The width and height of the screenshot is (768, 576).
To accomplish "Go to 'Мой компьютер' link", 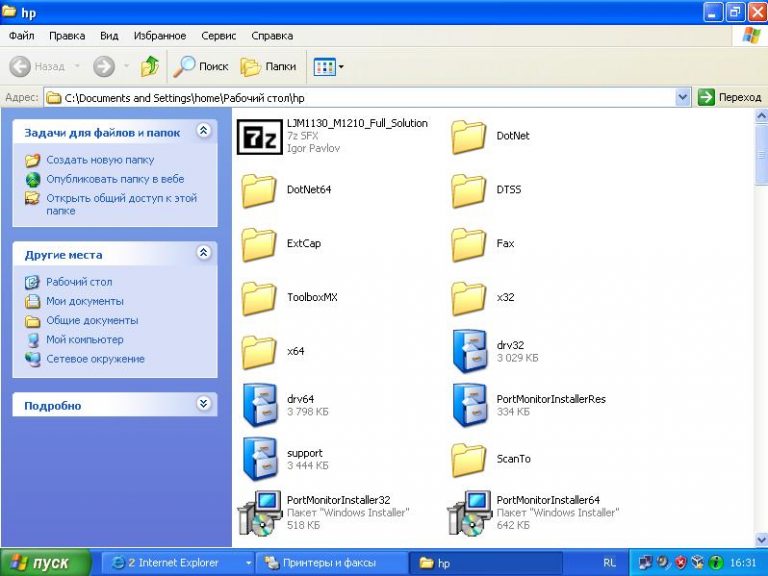I will coord(85,339).
